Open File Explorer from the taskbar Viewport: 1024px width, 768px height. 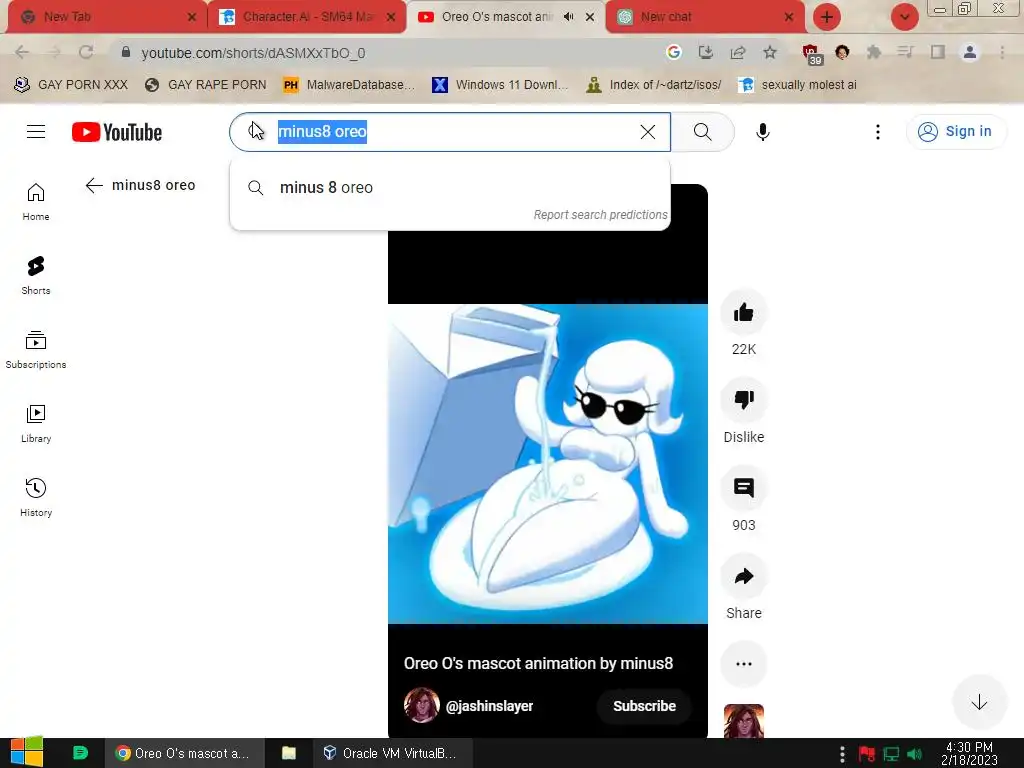click(289, 753)
